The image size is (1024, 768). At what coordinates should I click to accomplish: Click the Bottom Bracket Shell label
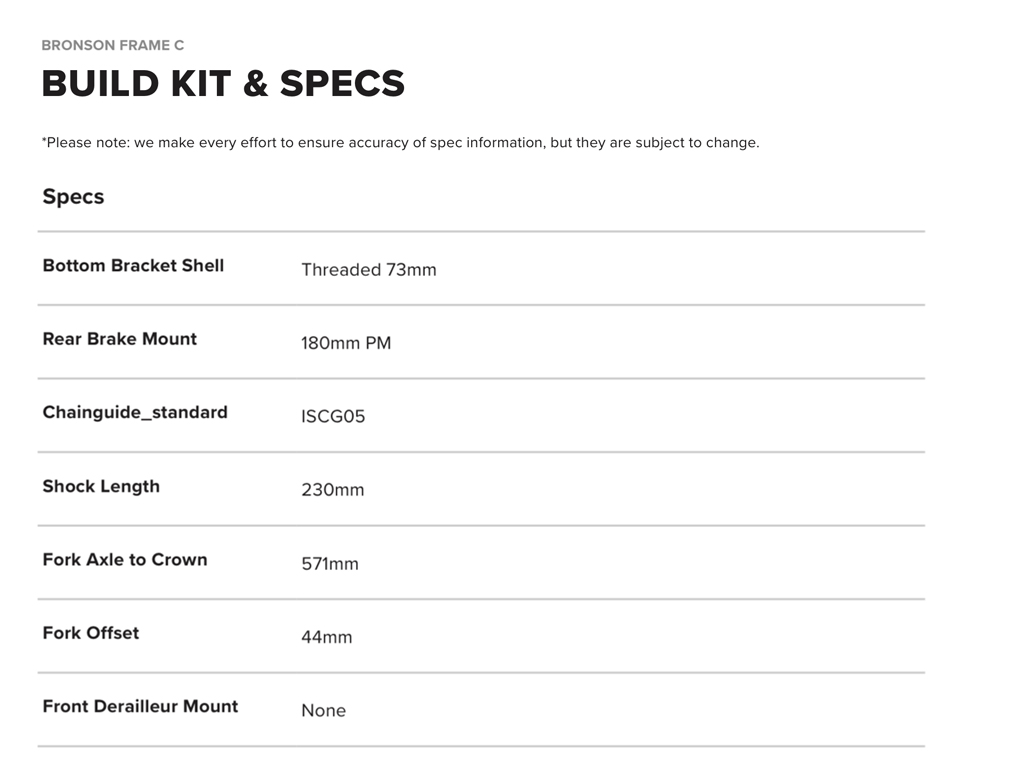point(133,266)
